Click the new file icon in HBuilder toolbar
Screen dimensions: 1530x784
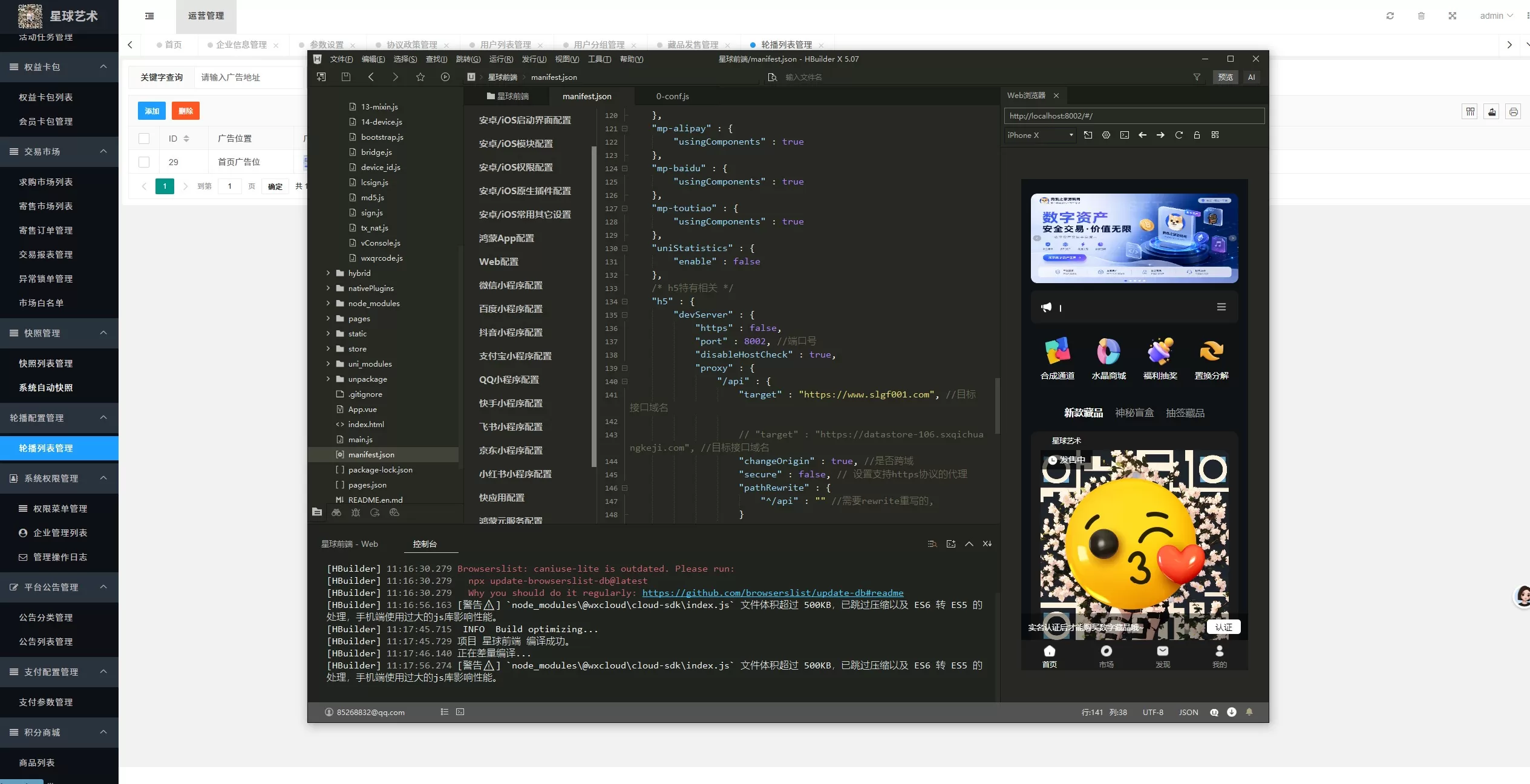point(321,77)
